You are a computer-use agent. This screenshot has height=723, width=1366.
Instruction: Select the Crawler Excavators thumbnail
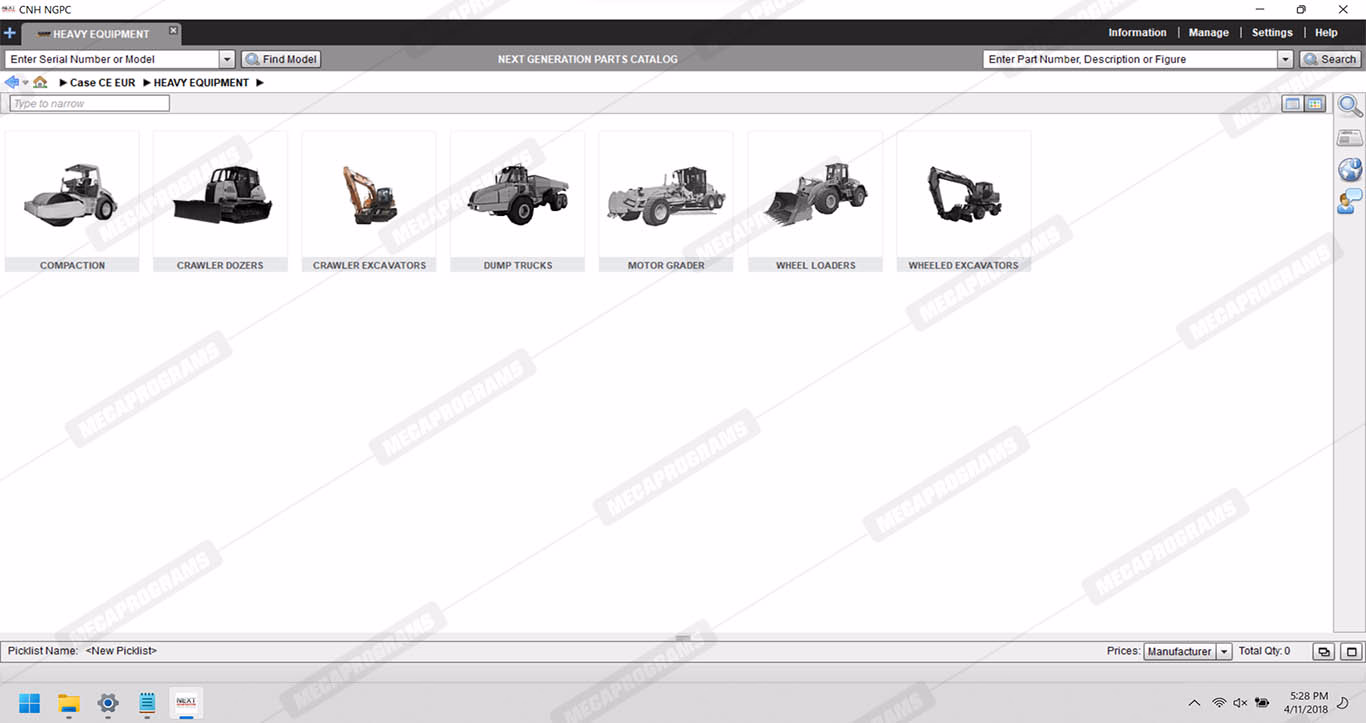tap(369, 201)
